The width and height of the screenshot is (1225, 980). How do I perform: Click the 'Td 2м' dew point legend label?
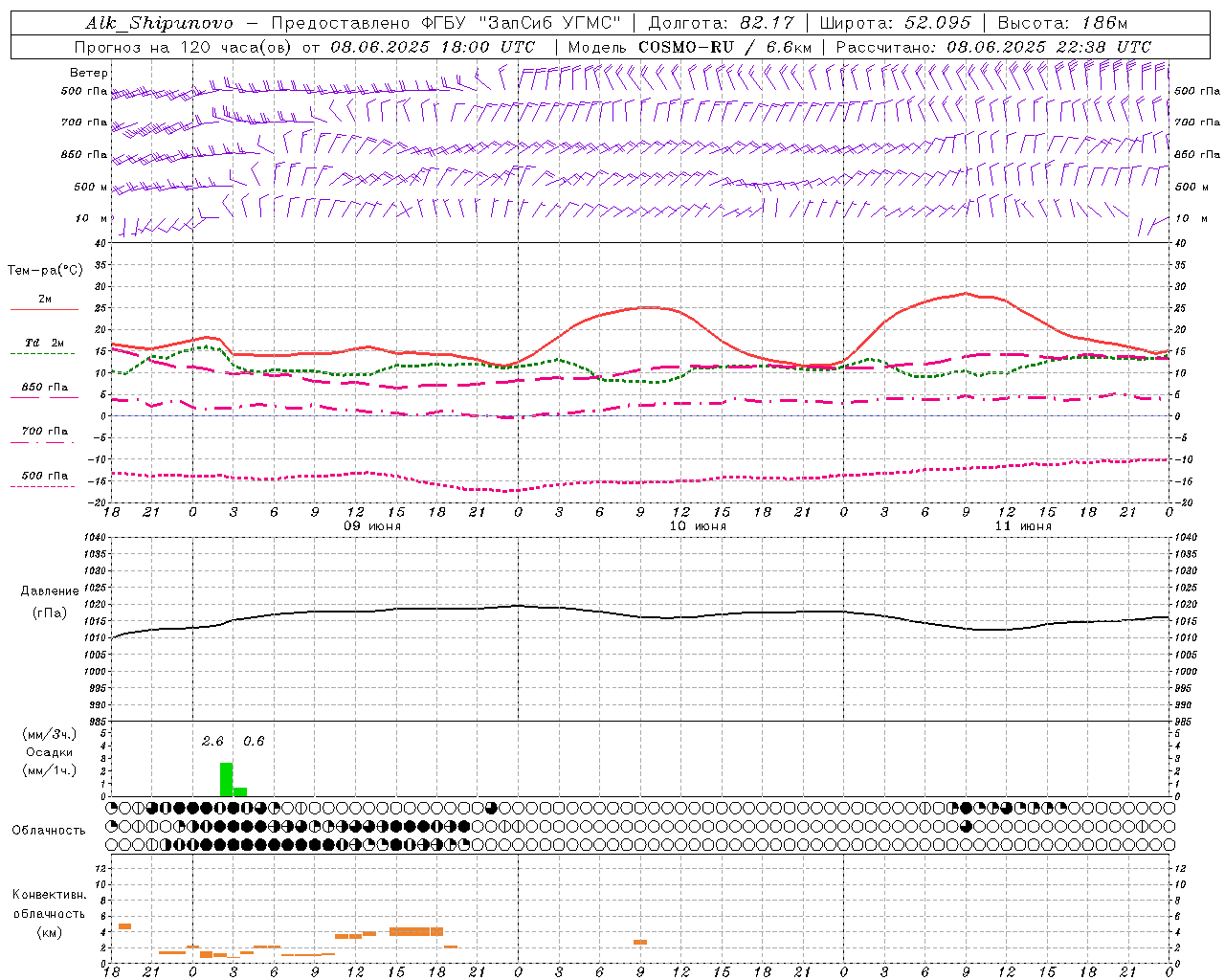coord(45,343)
